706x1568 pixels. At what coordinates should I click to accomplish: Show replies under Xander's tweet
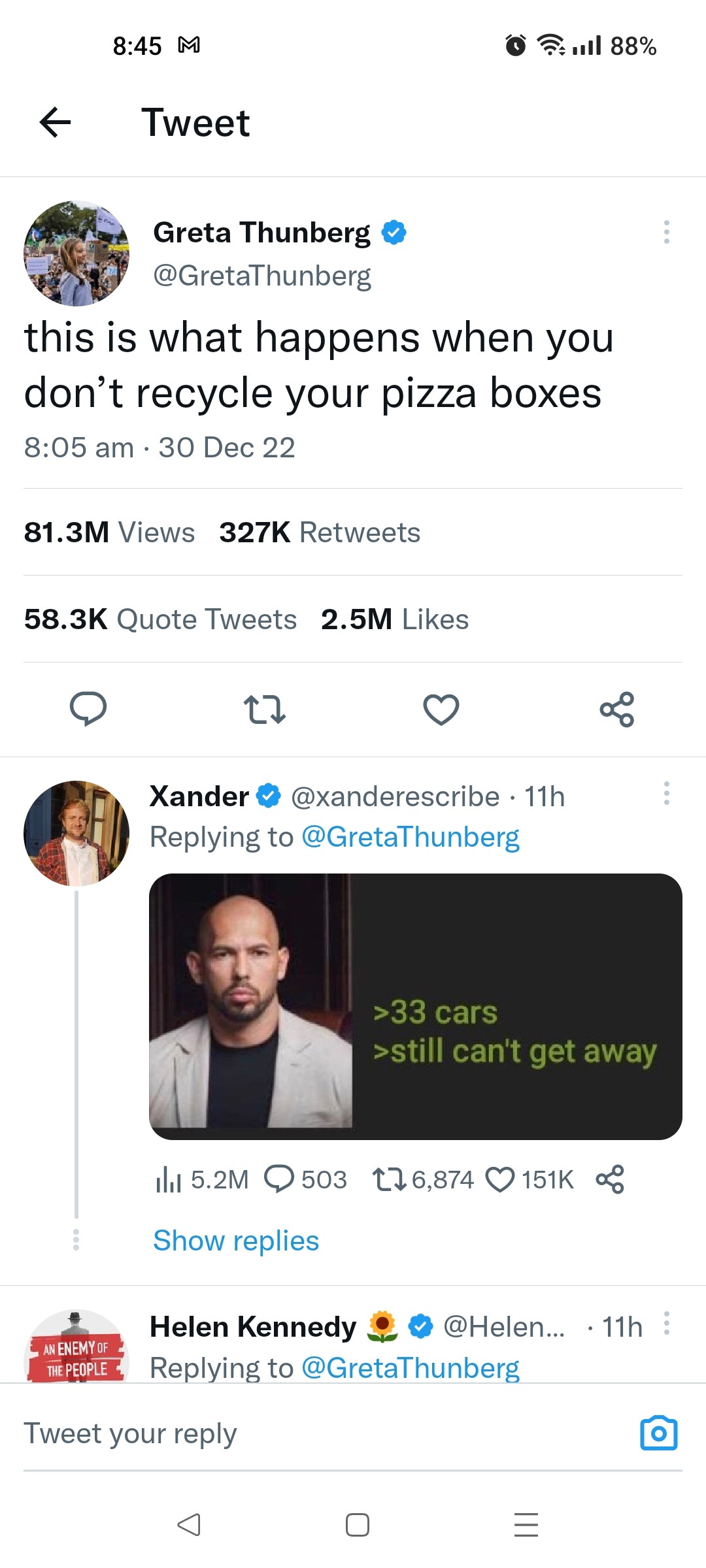click(236, 1240)
